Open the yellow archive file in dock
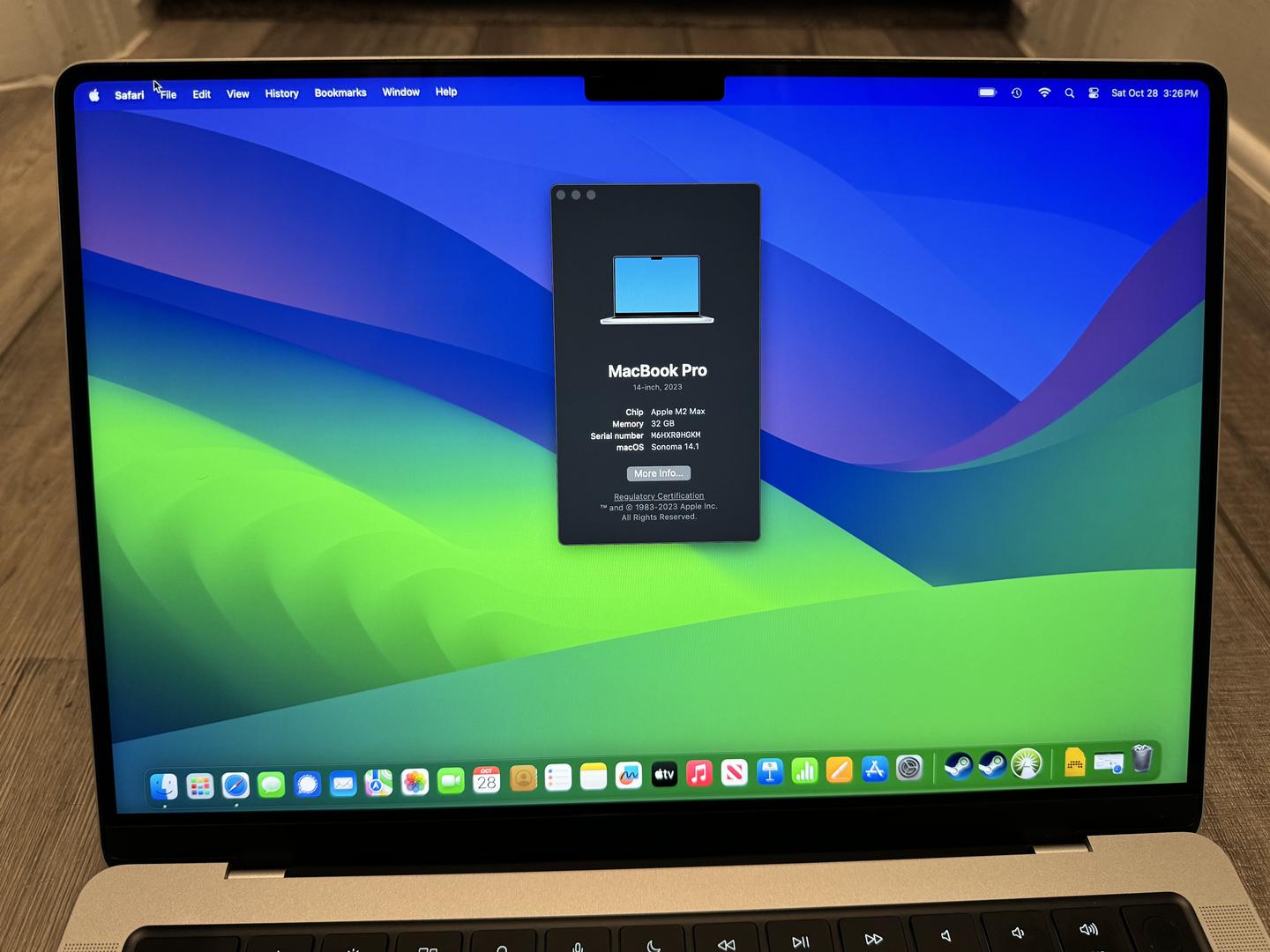Image resolution: width=1270 pixels, height=952 pixels. [x=1074, y=762]
